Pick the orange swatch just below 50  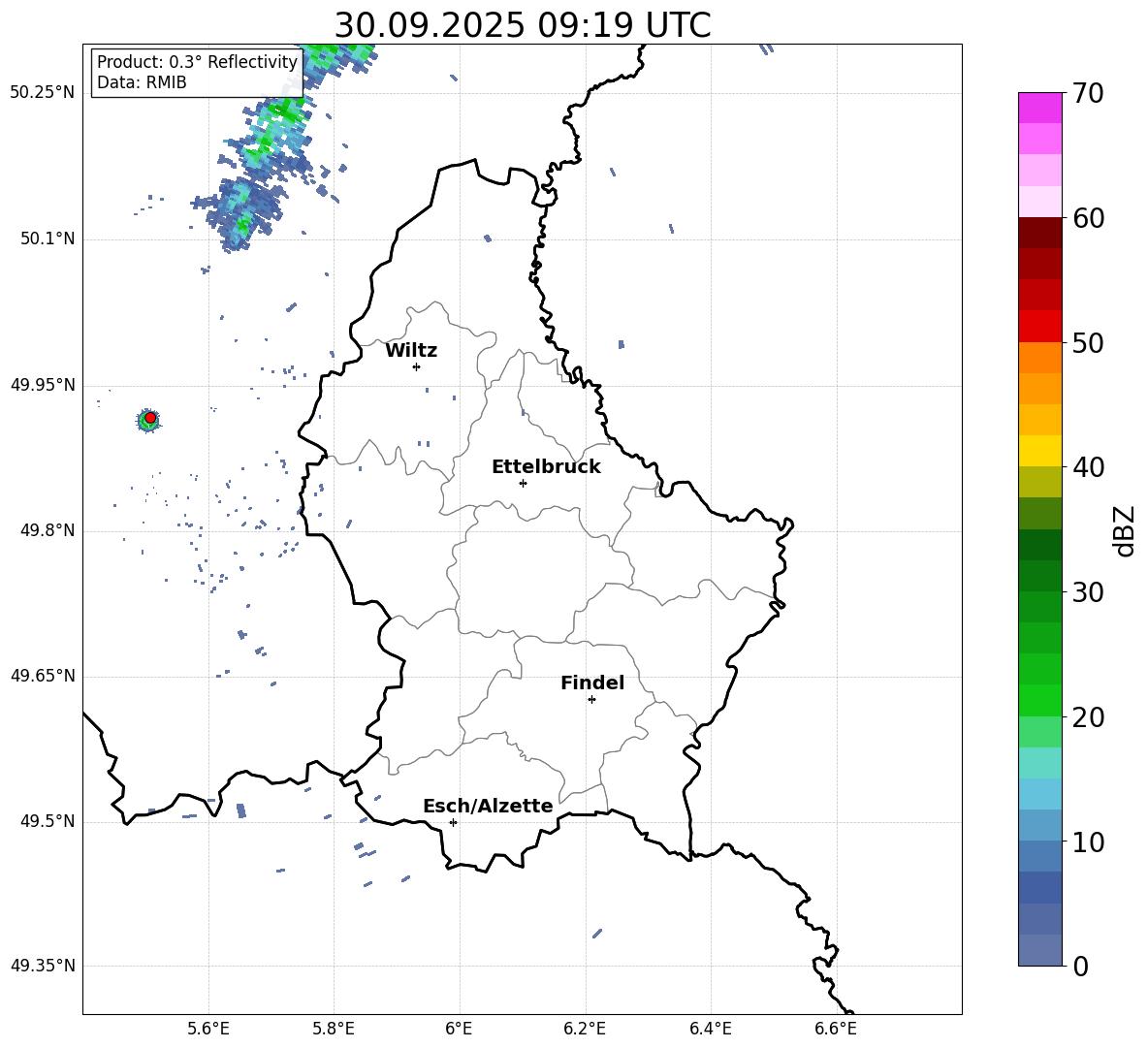point(1039,358)
